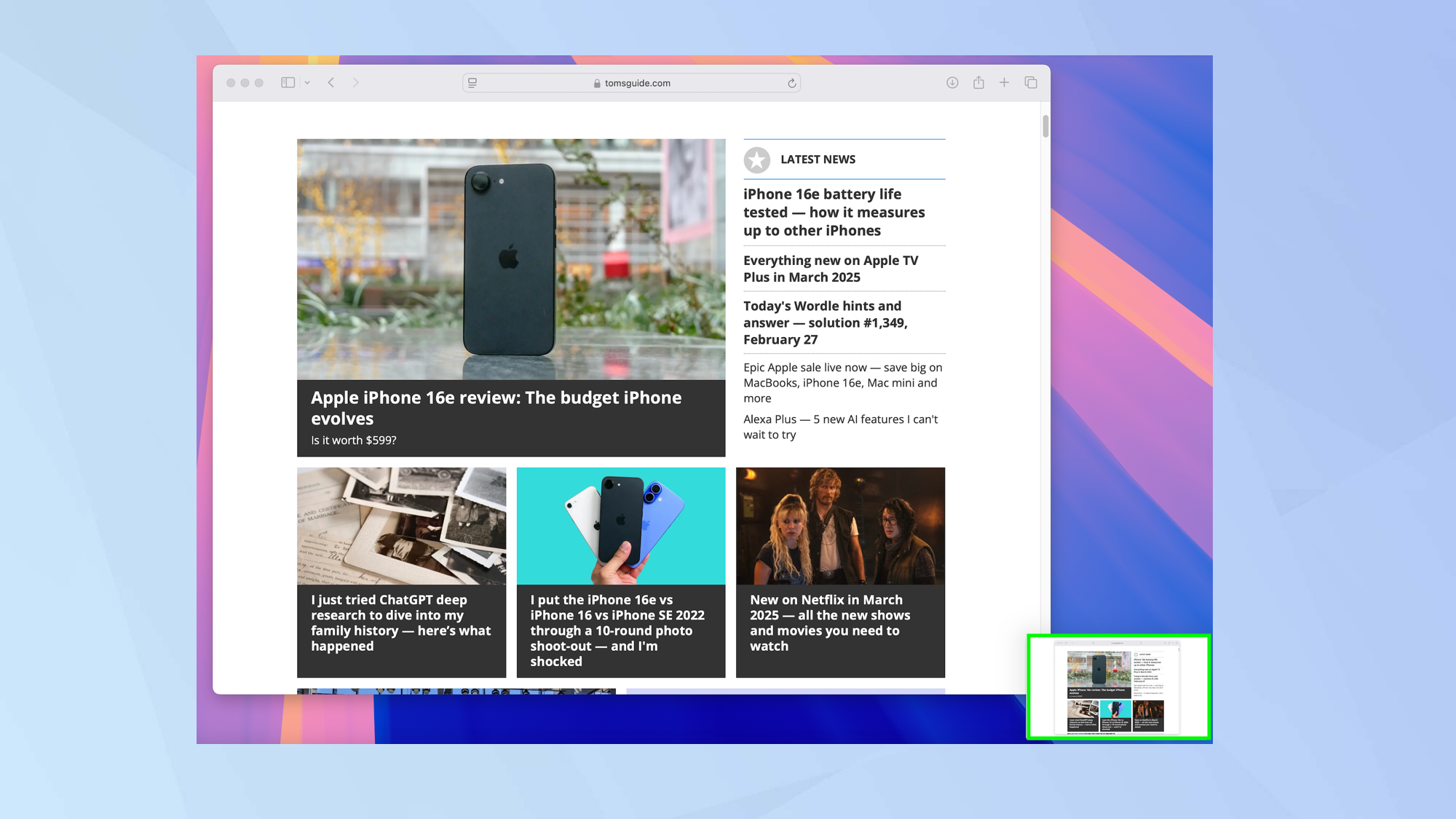
Task: Read the iPhone 16e battery life story
Action: point(834,212)
